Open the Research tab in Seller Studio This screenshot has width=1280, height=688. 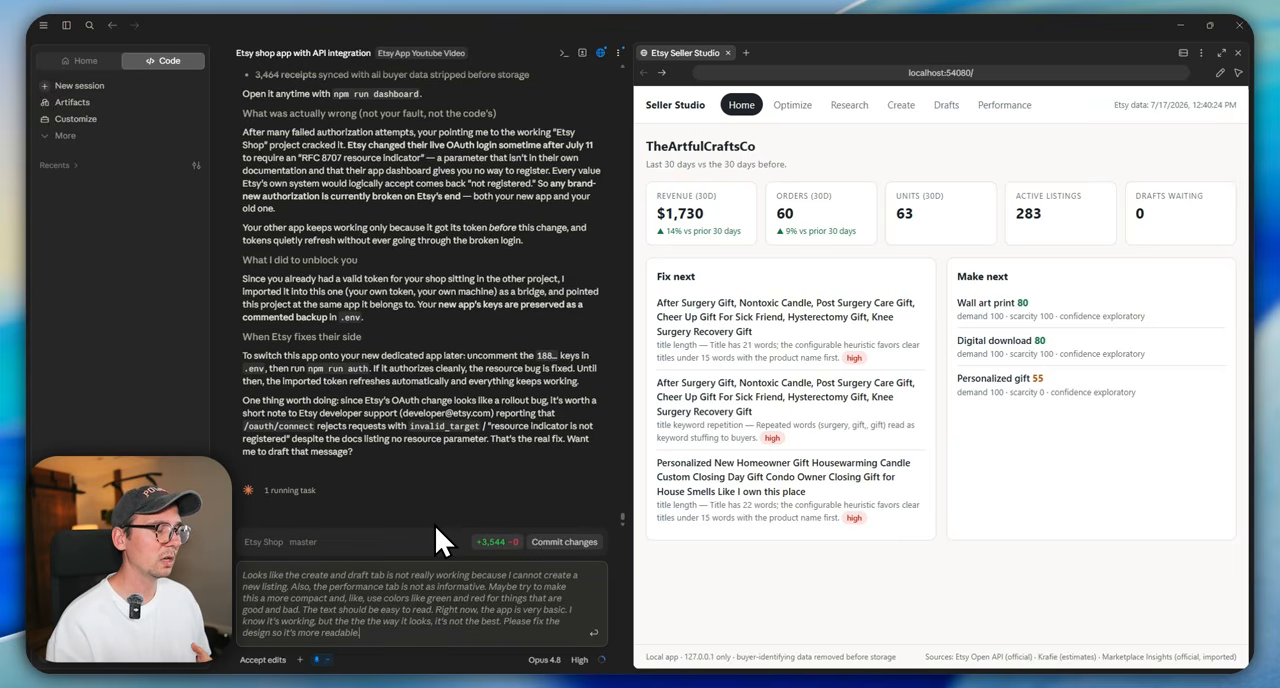coord(849,105)
